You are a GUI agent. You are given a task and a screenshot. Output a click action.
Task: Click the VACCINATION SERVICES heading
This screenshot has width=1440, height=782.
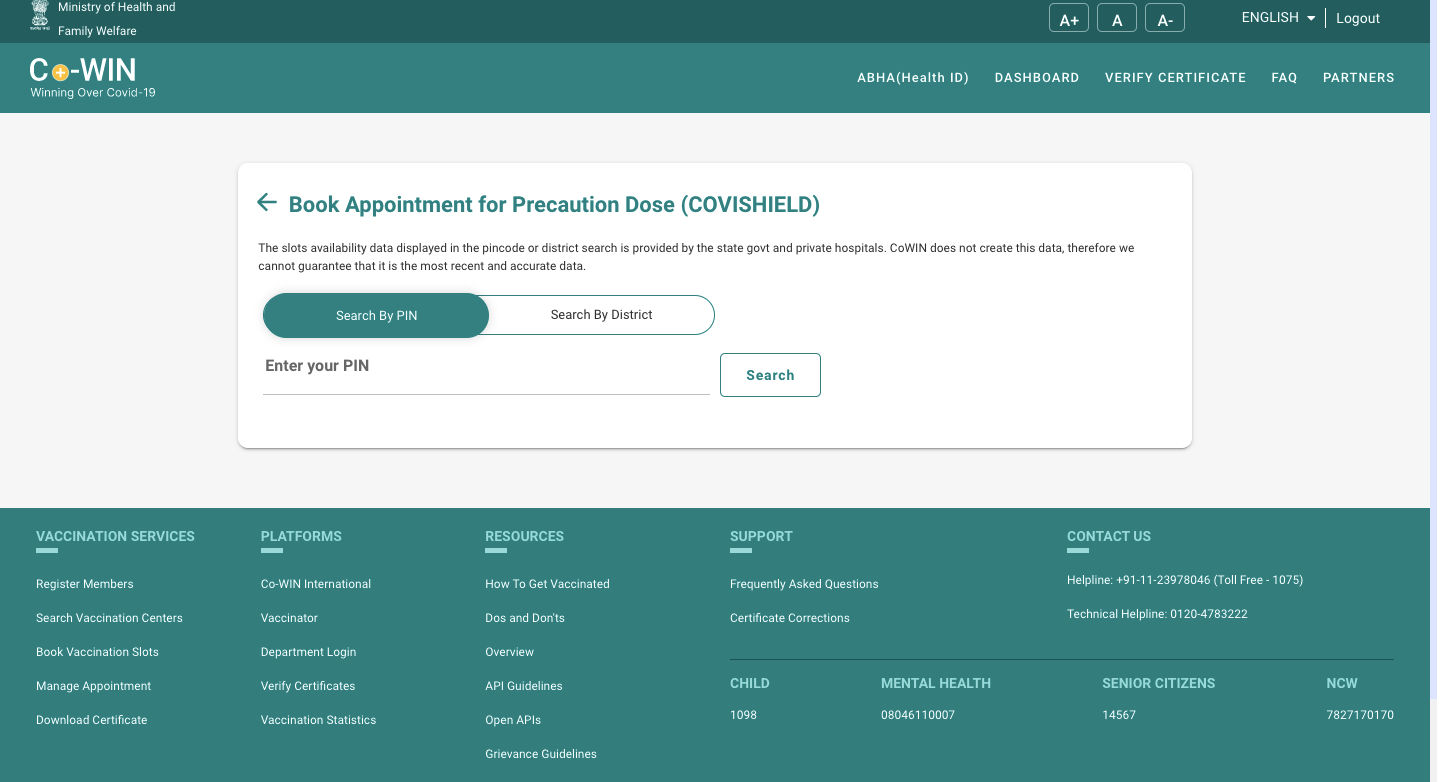[x=115, y=536]
